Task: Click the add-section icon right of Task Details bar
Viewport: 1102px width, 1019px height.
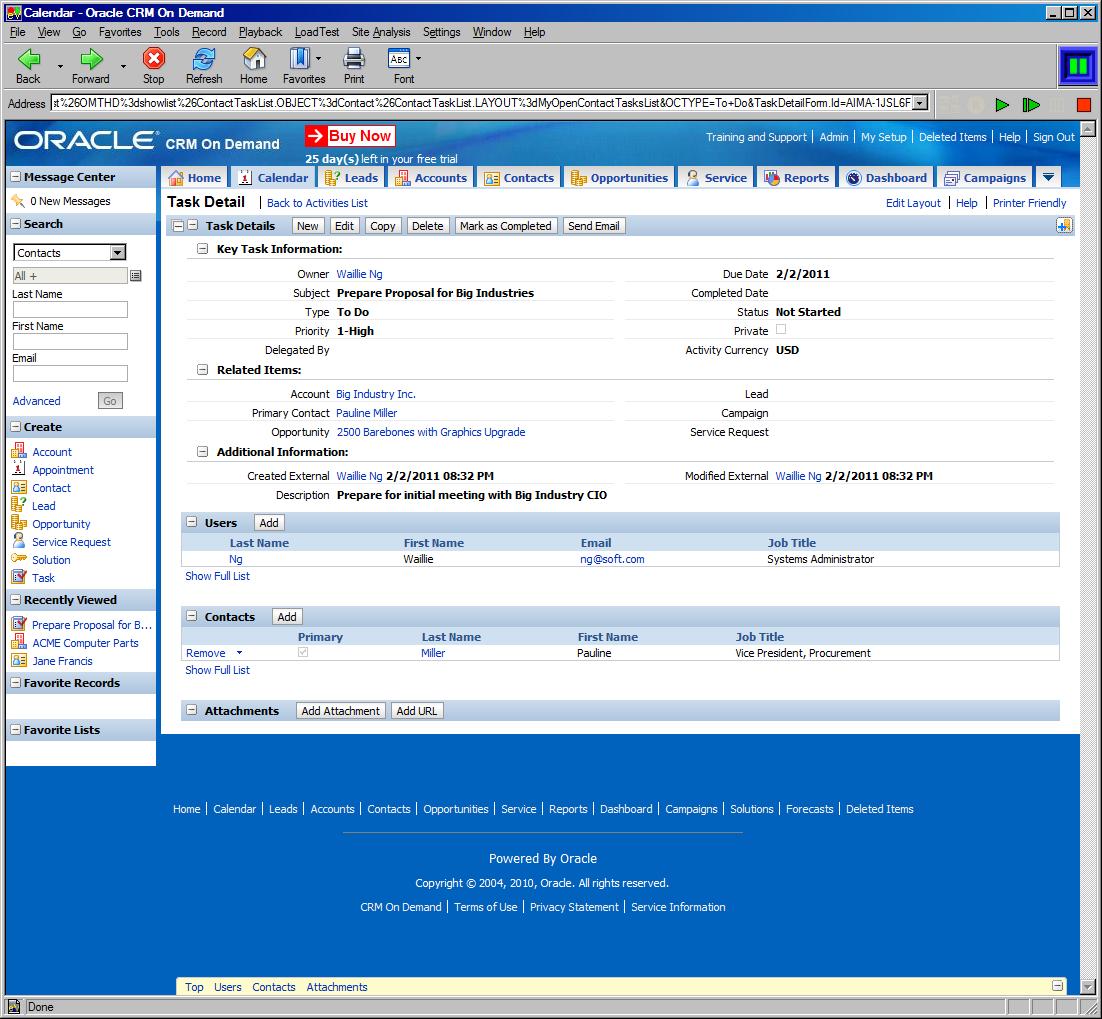Action: tap(1064, 226)
